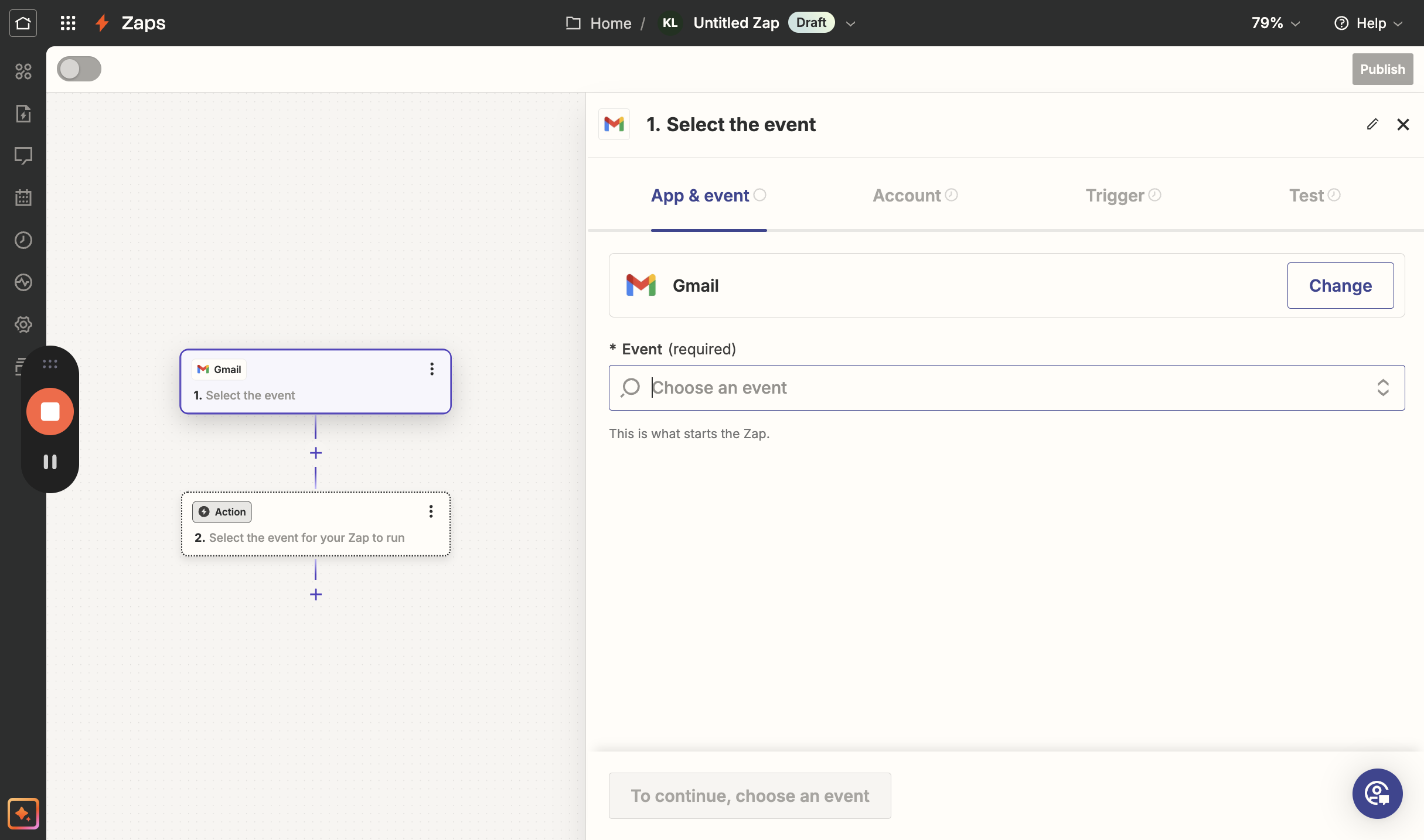
Task: Open the Action step three-dot menu
Action: (x=431, y=511)
